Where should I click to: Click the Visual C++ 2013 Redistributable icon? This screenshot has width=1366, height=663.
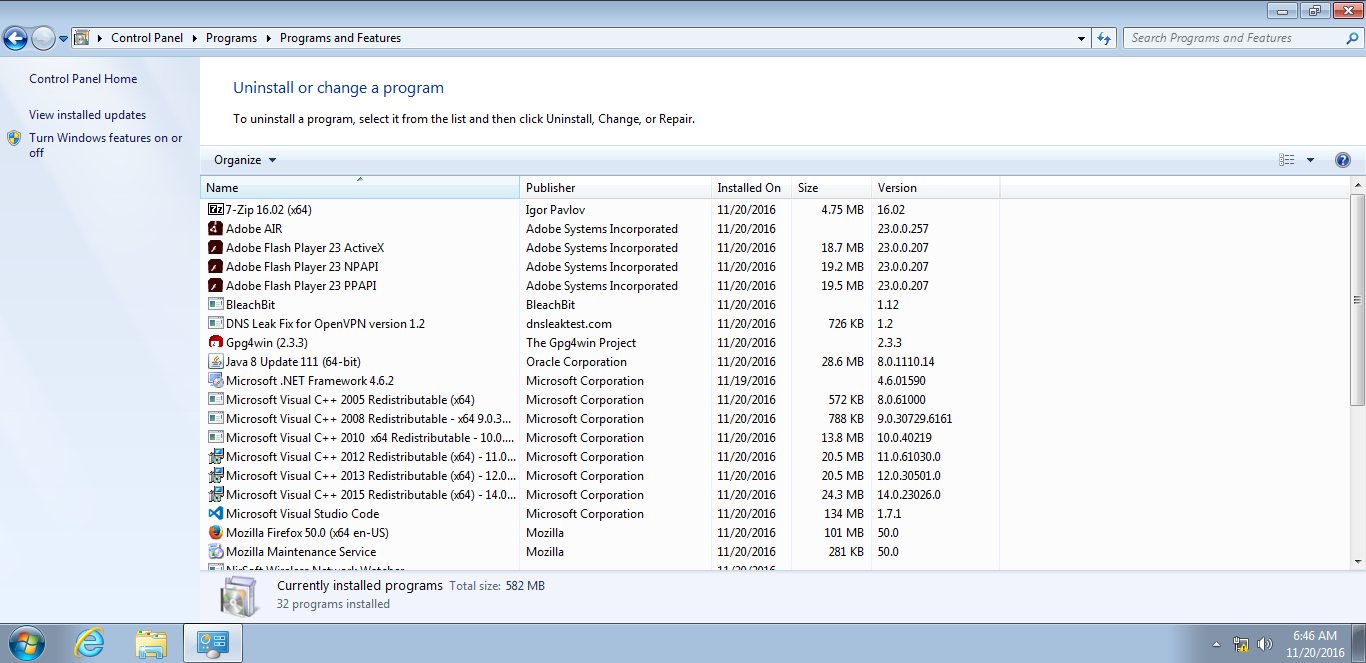pyautogui.click(x=215, y=476)
